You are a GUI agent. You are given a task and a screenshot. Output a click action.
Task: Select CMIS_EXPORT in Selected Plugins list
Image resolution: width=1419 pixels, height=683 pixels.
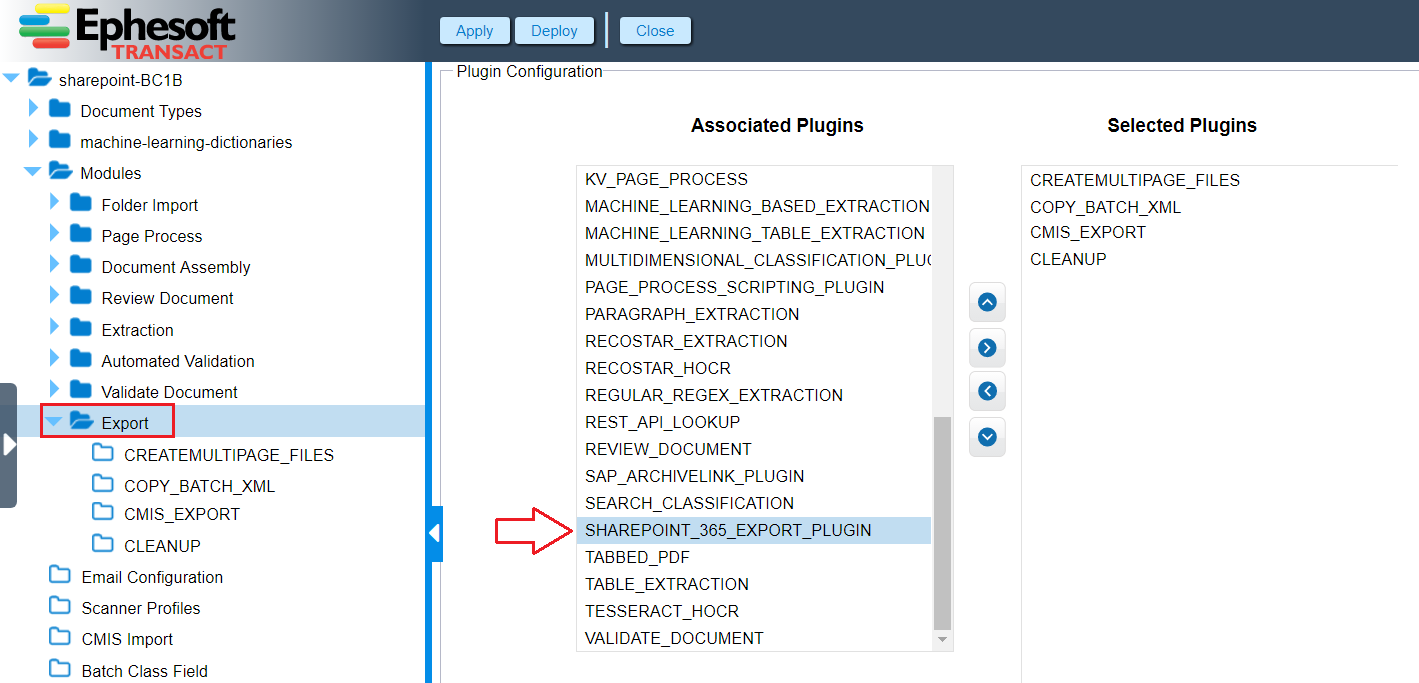pyautogui.click(x=1088, y=232)
